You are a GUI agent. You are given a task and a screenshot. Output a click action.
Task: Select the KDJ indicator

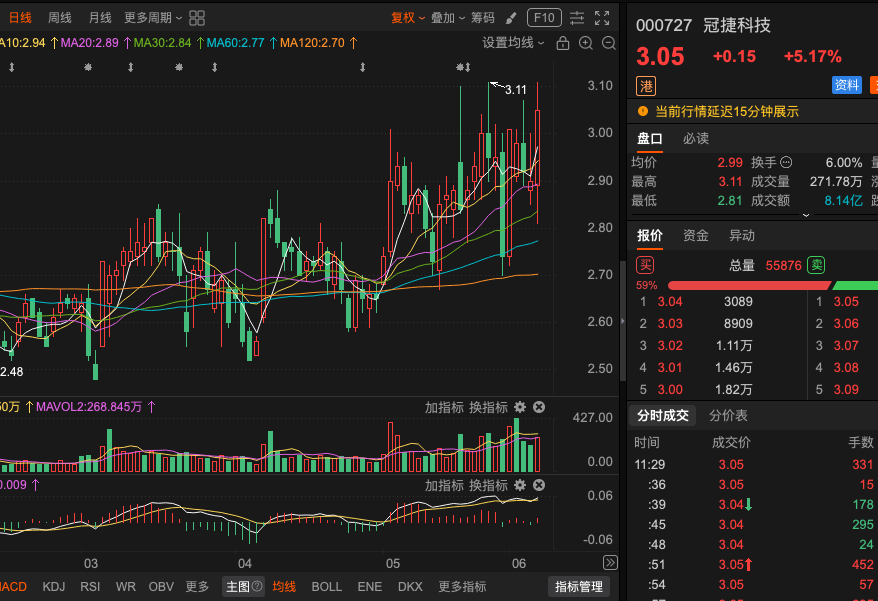[54, 586]
